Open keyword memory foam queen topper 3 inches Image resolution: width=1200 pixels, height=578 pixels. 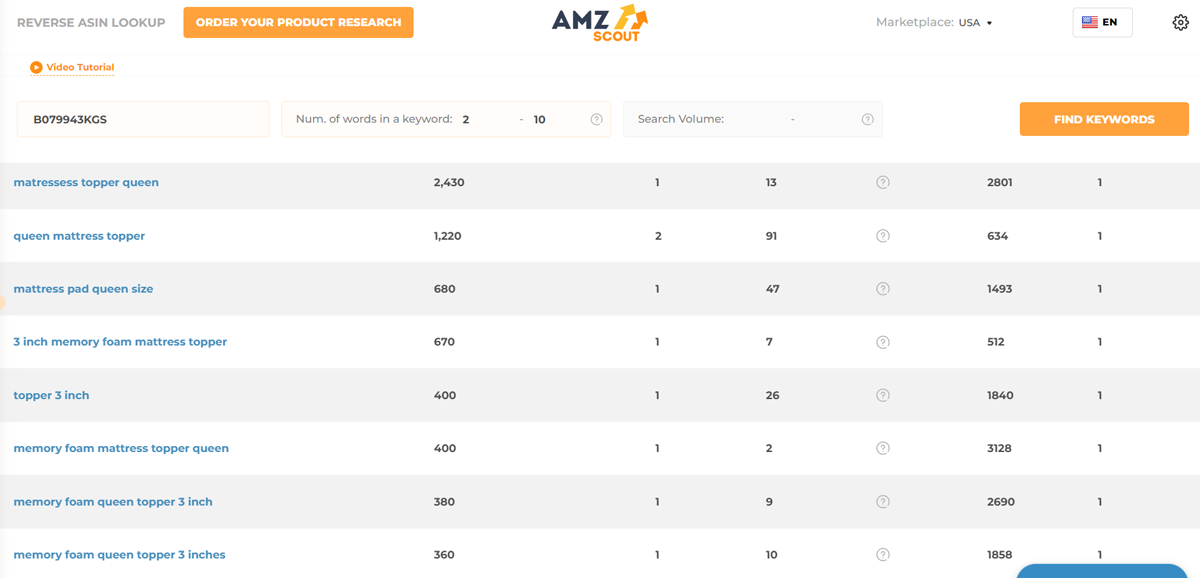click(119, 555)
